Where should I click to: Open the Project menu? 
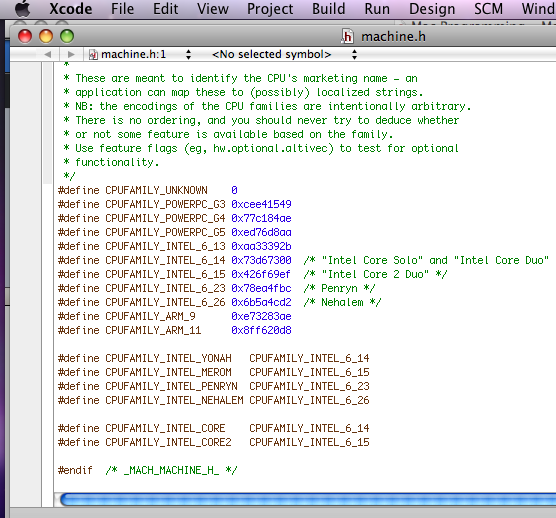270,9
